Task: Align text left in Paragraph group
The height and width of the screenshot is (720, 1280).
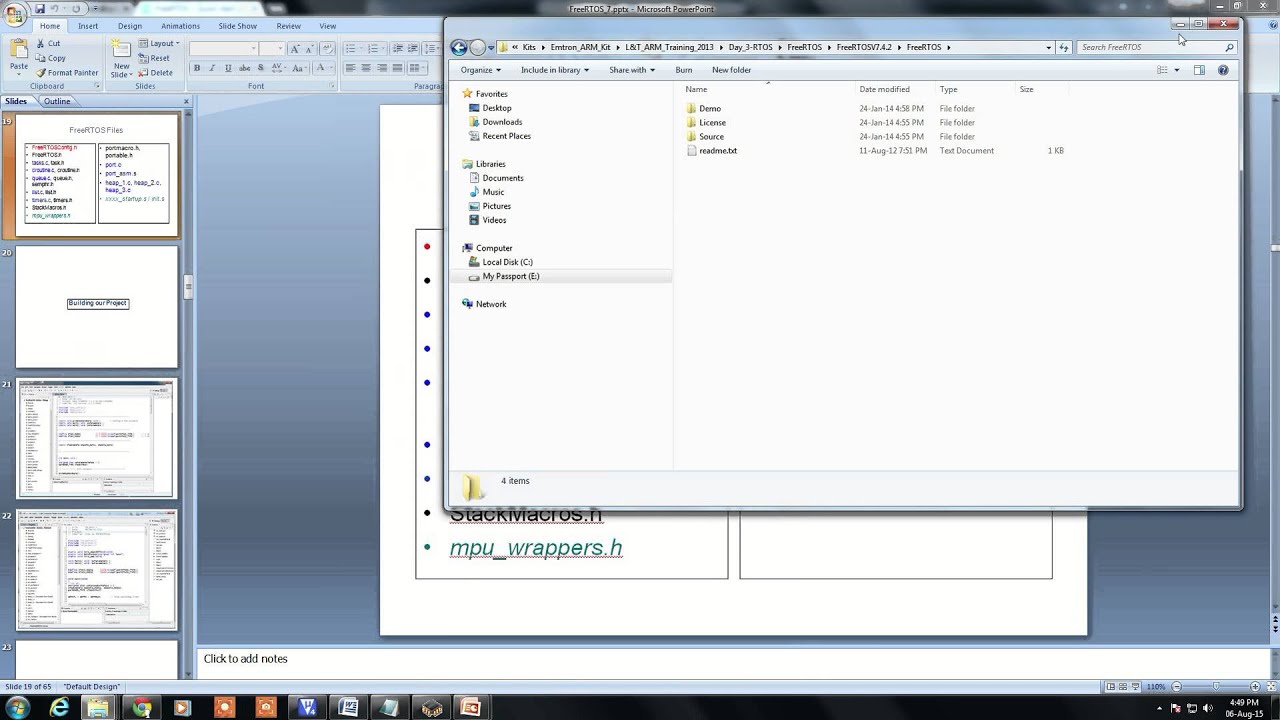Action: click(350, 68)
